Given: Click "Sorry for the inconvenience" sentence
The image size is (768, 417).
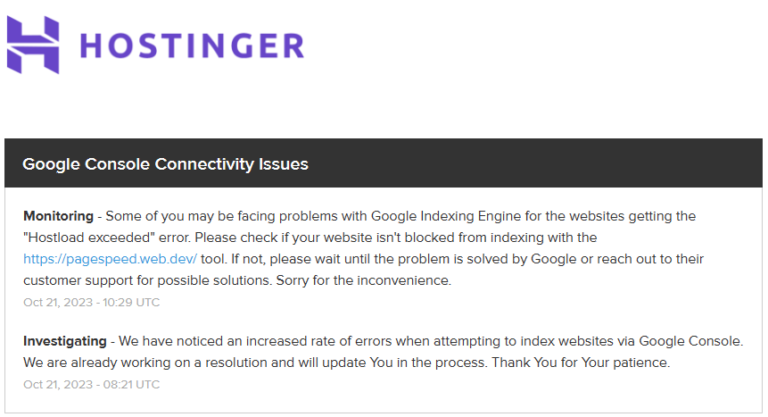Looking at the screenshot, I should tap(363, 280).
